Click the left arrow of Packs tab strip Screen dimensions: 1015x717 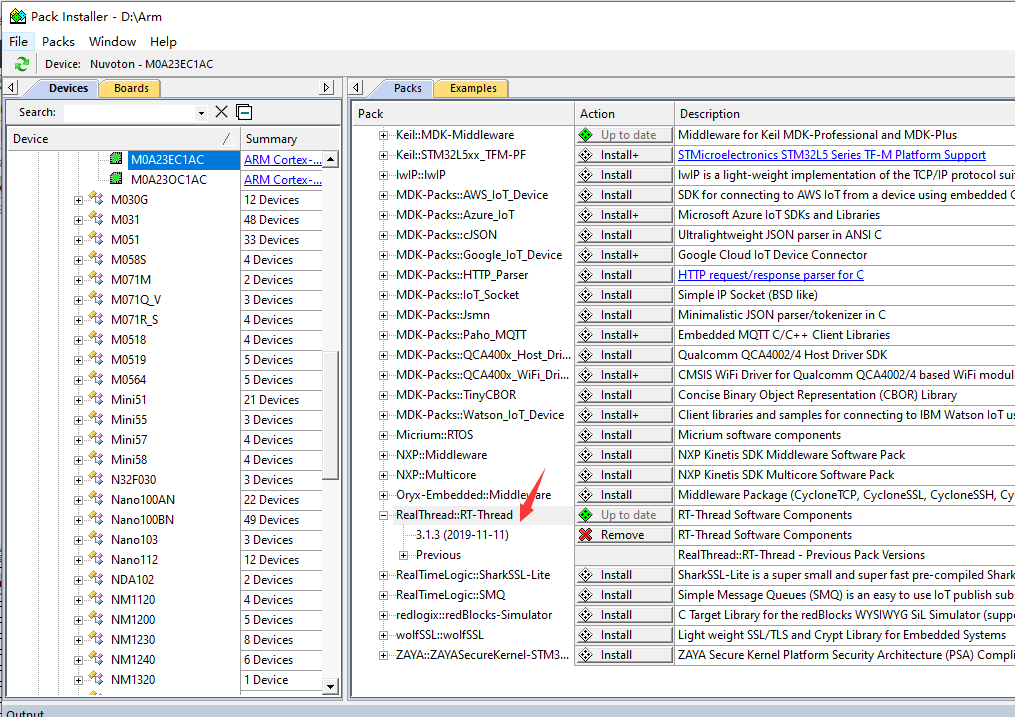[x=357, y=87]
